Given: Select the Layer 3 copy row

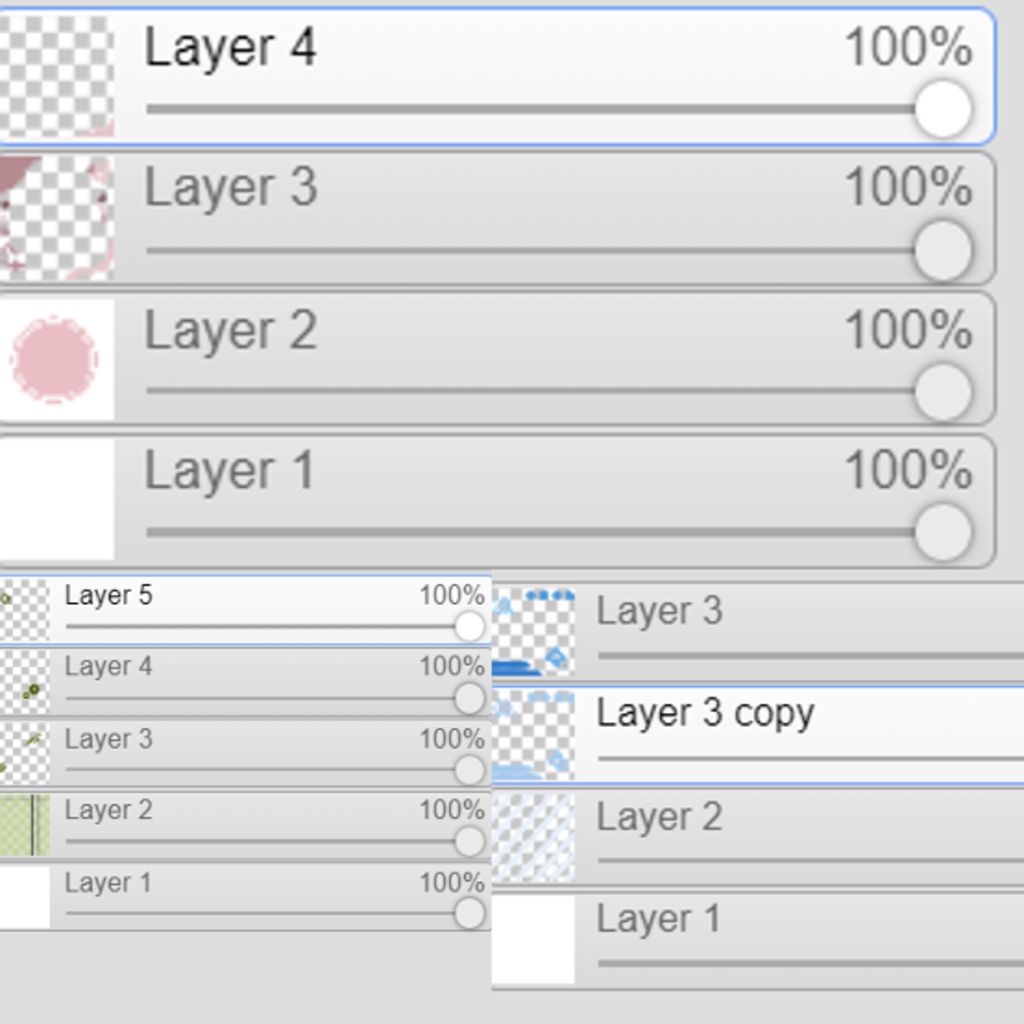Looking at the screenshot, I should click(x=705, y=714).
